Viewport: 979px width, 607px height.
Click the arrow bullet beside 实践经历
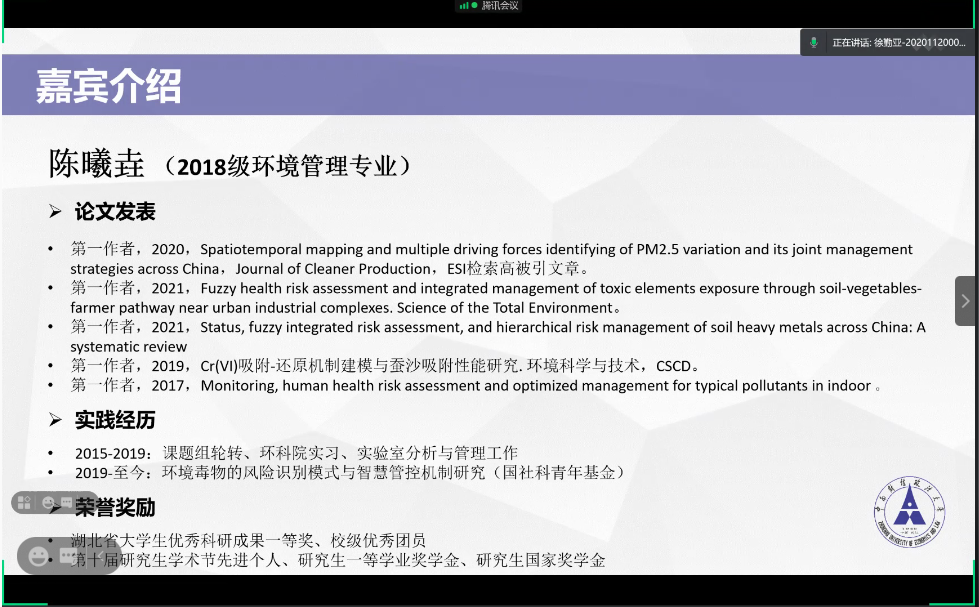56,420
